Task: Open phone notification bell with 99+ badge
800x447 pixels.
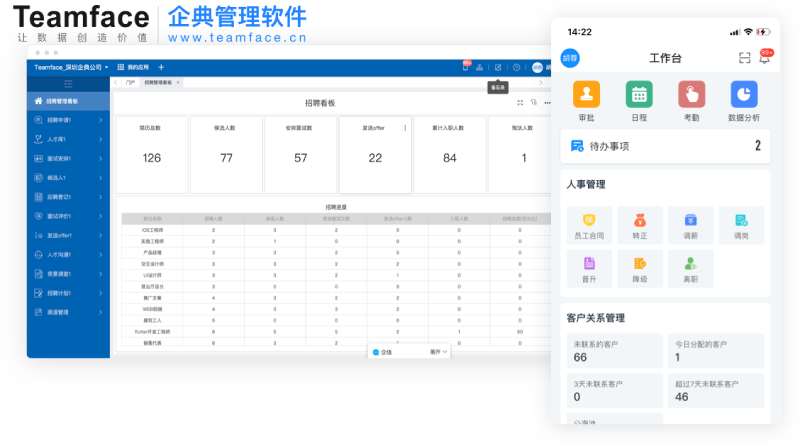Action: [765, 57]
